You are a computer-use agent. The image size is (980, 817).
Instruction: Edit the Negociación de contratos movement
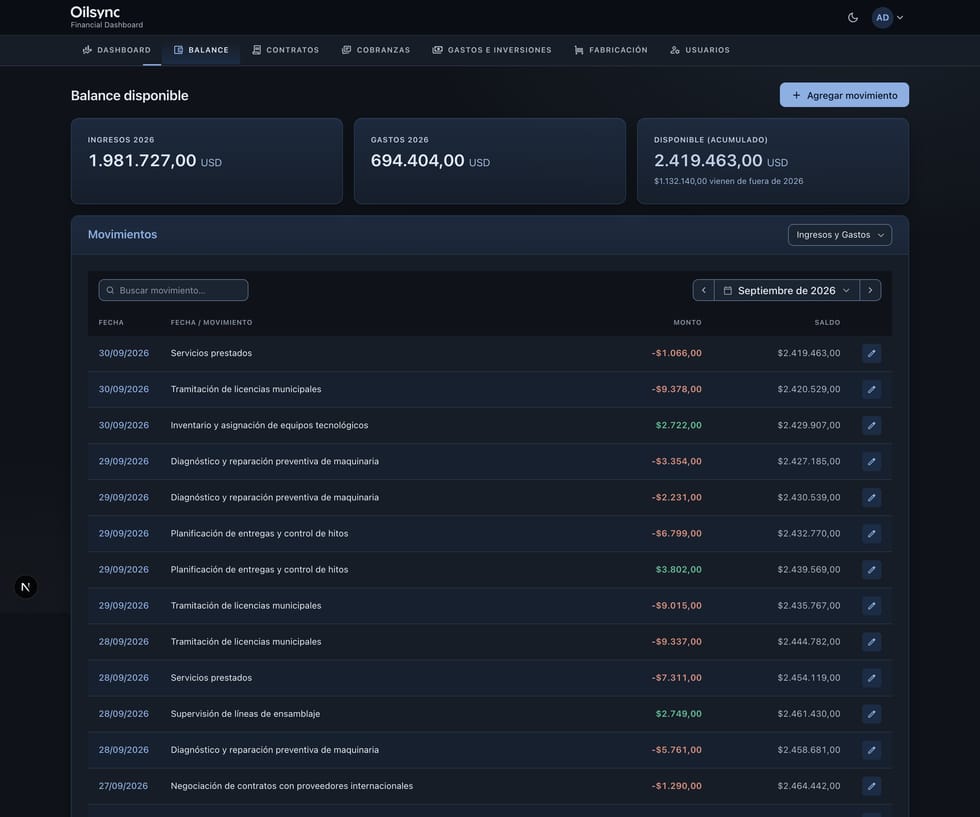coord(871,786)
